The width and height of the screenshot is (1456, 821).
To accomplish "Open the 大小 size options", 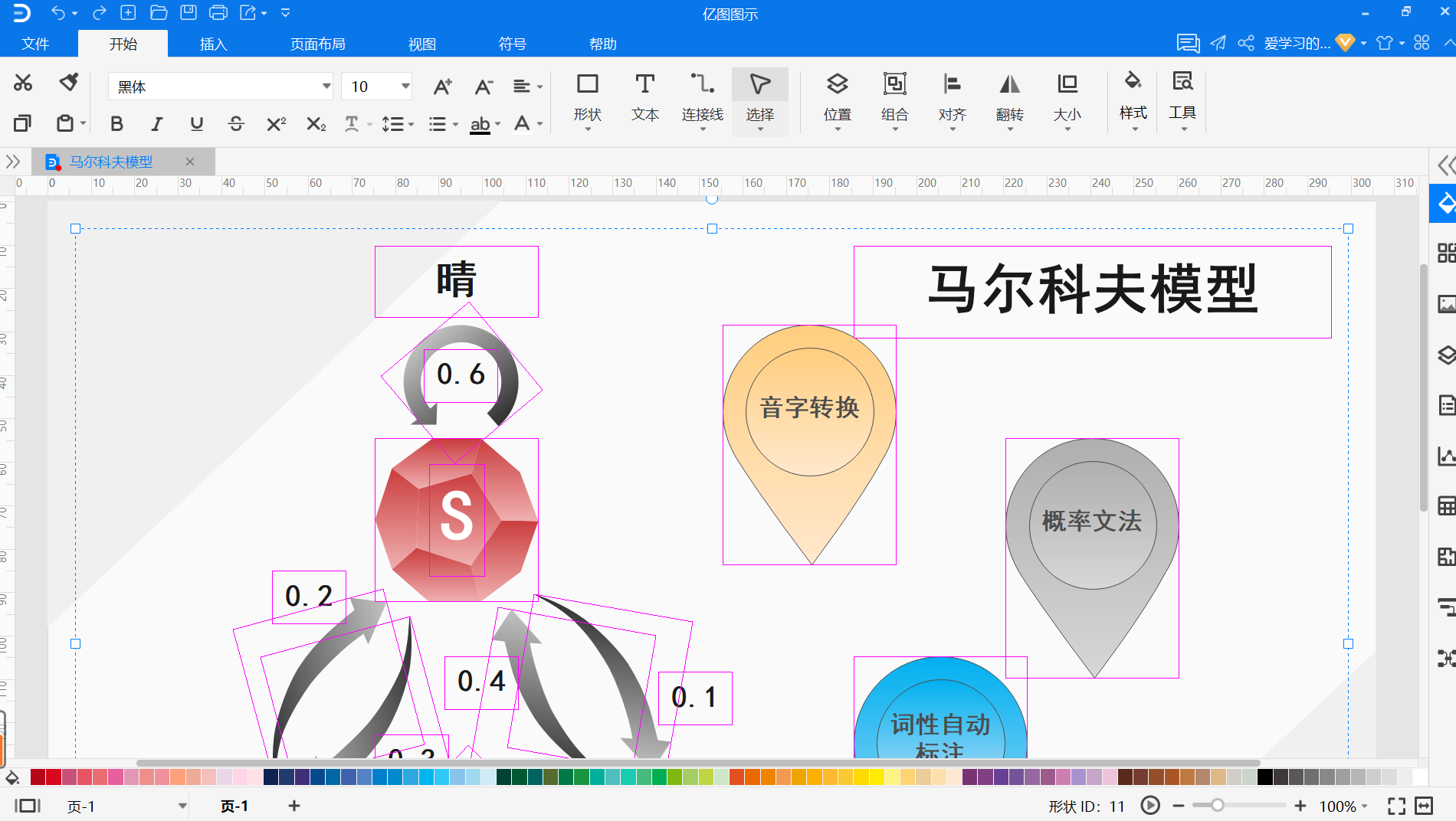I will 1067,100.
